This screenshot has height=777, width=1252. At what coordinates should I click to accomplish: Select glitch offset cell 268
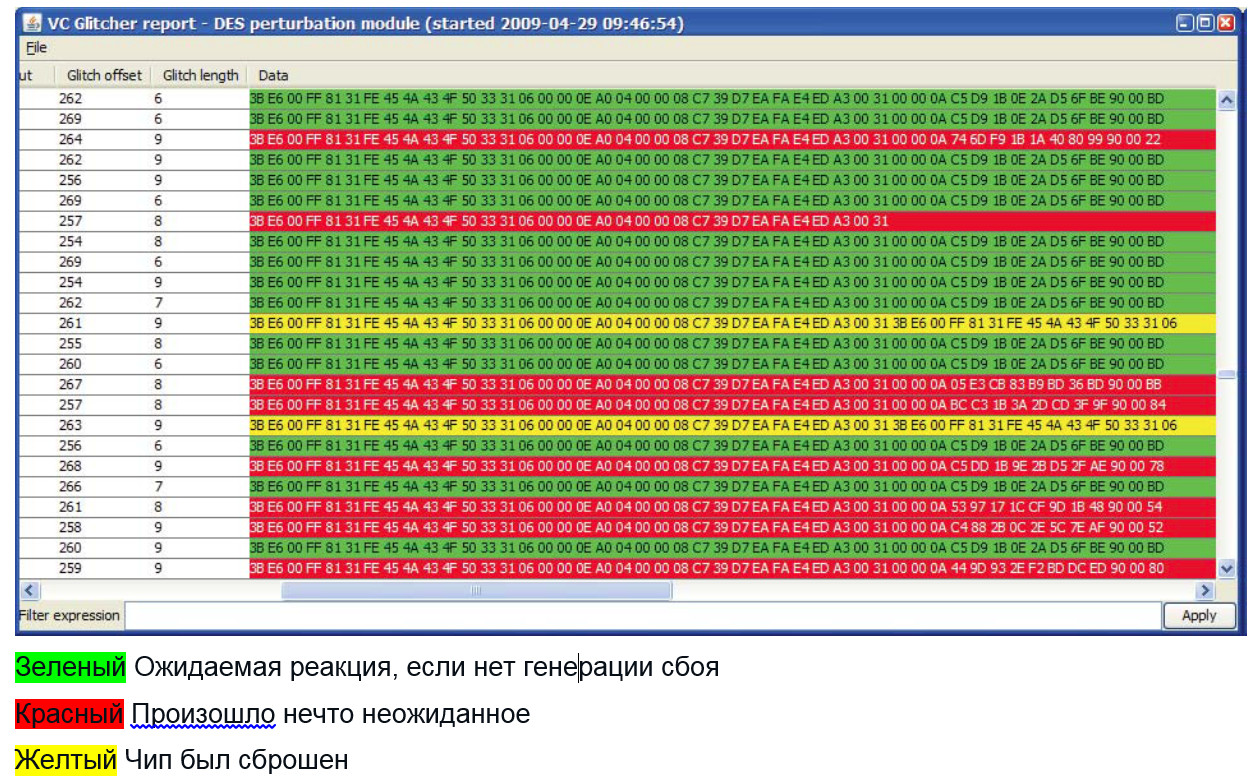click(x=71, y=466)
